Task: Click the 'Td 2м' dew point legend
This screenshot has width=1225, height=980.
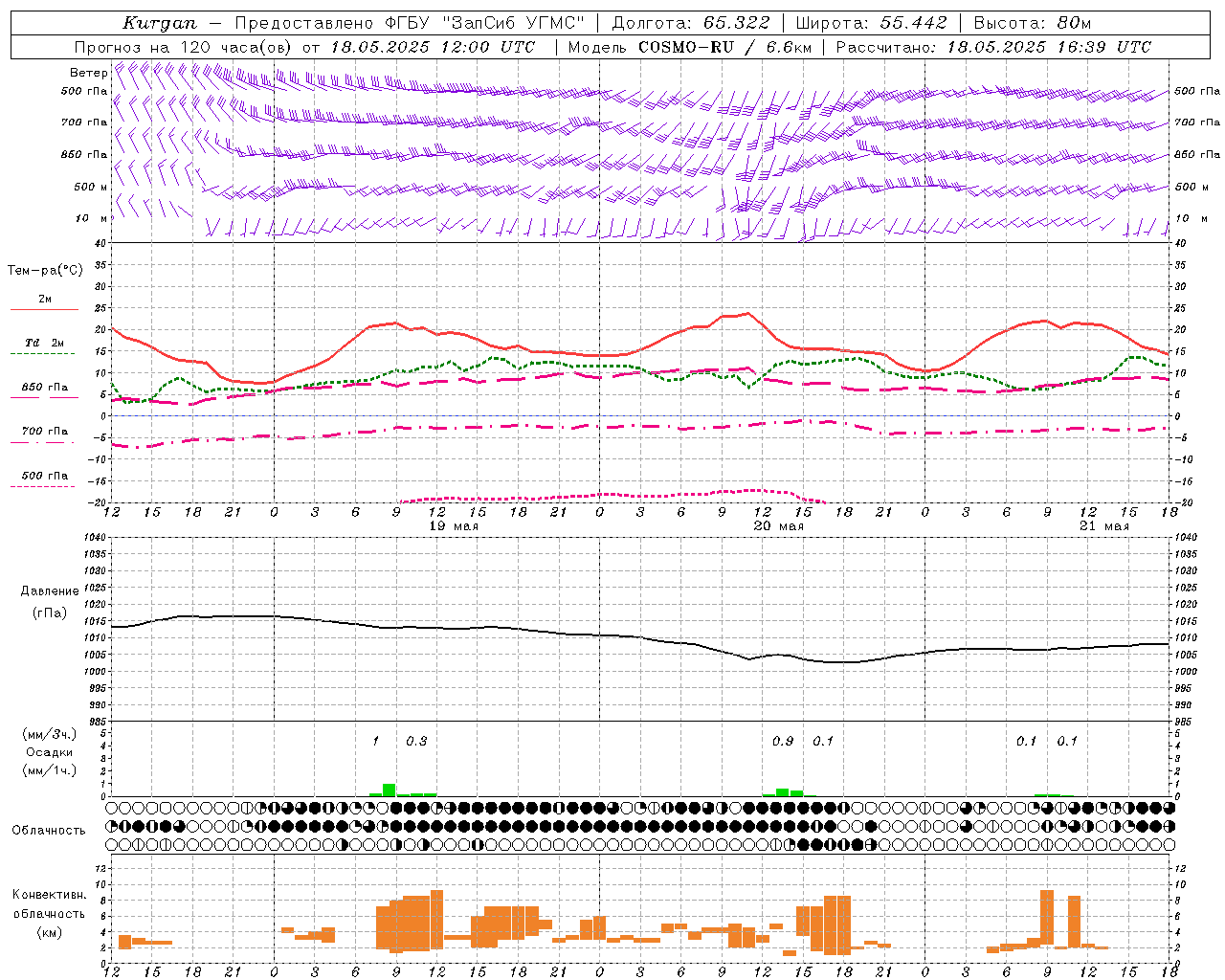Action: coord(44,343)
